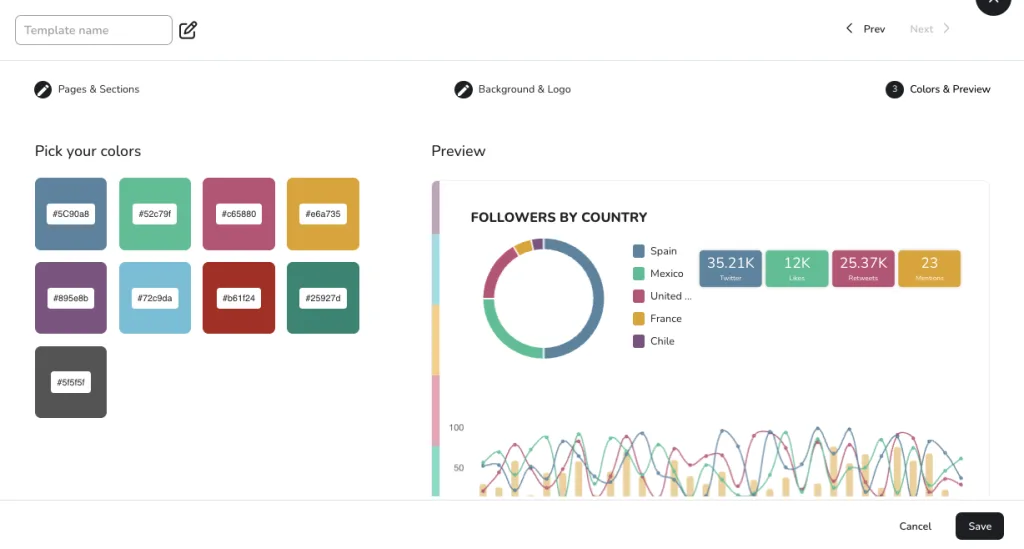Image resolution: width=1024 pixels, height=549 pixels.
Task: Pick the green #52c79f color swatch
Action: pos(155,214)
